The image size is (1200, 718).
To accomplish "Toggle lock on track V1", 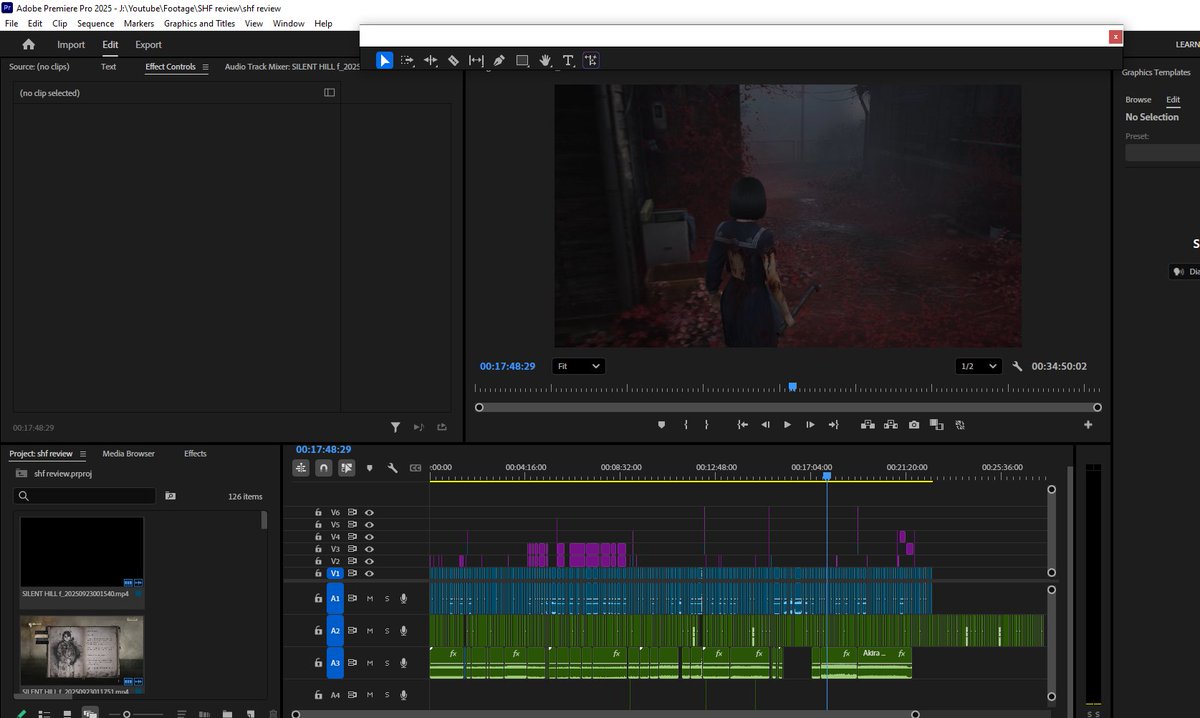I will click(318, 574).
